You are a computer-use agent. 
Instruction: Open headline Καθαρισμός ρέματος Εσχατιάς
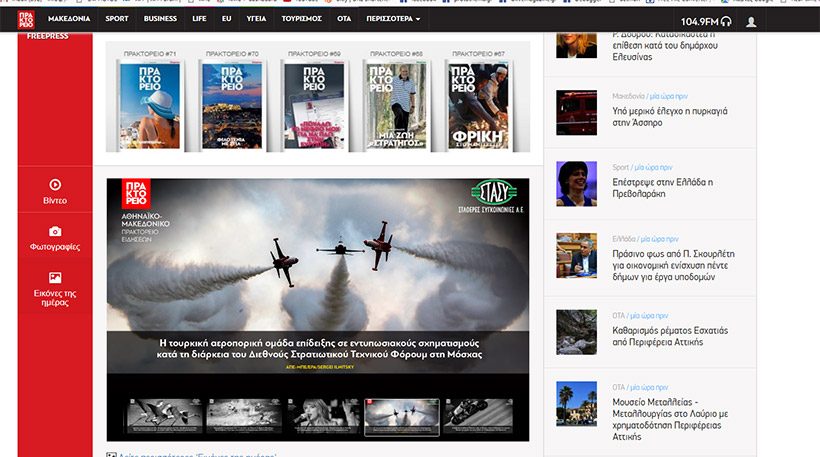[x=670, y=336]
